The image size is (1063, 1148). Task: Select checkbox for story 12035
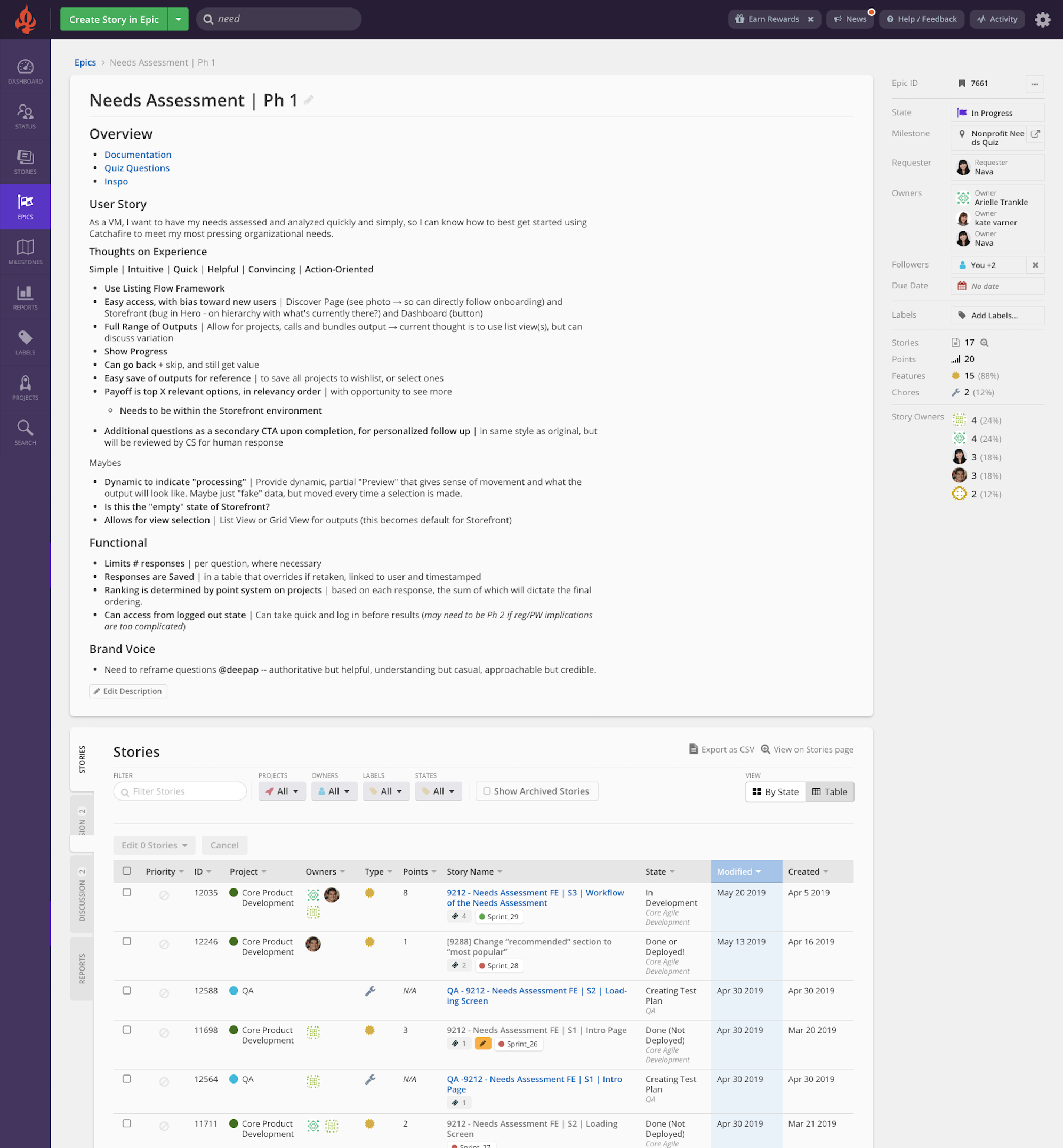[x=126, y=892]
